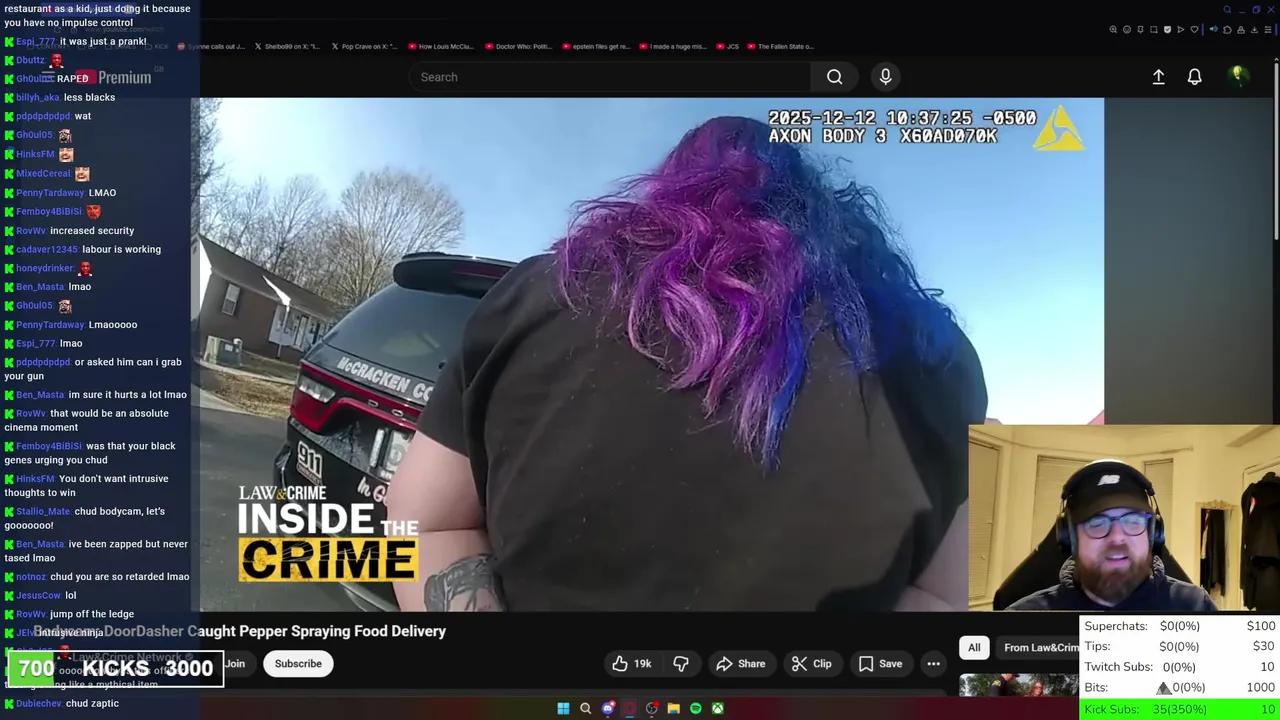Open the YouTube upload/create icon
This screenshot has height=720, width=1280.
coord(1158,77)
